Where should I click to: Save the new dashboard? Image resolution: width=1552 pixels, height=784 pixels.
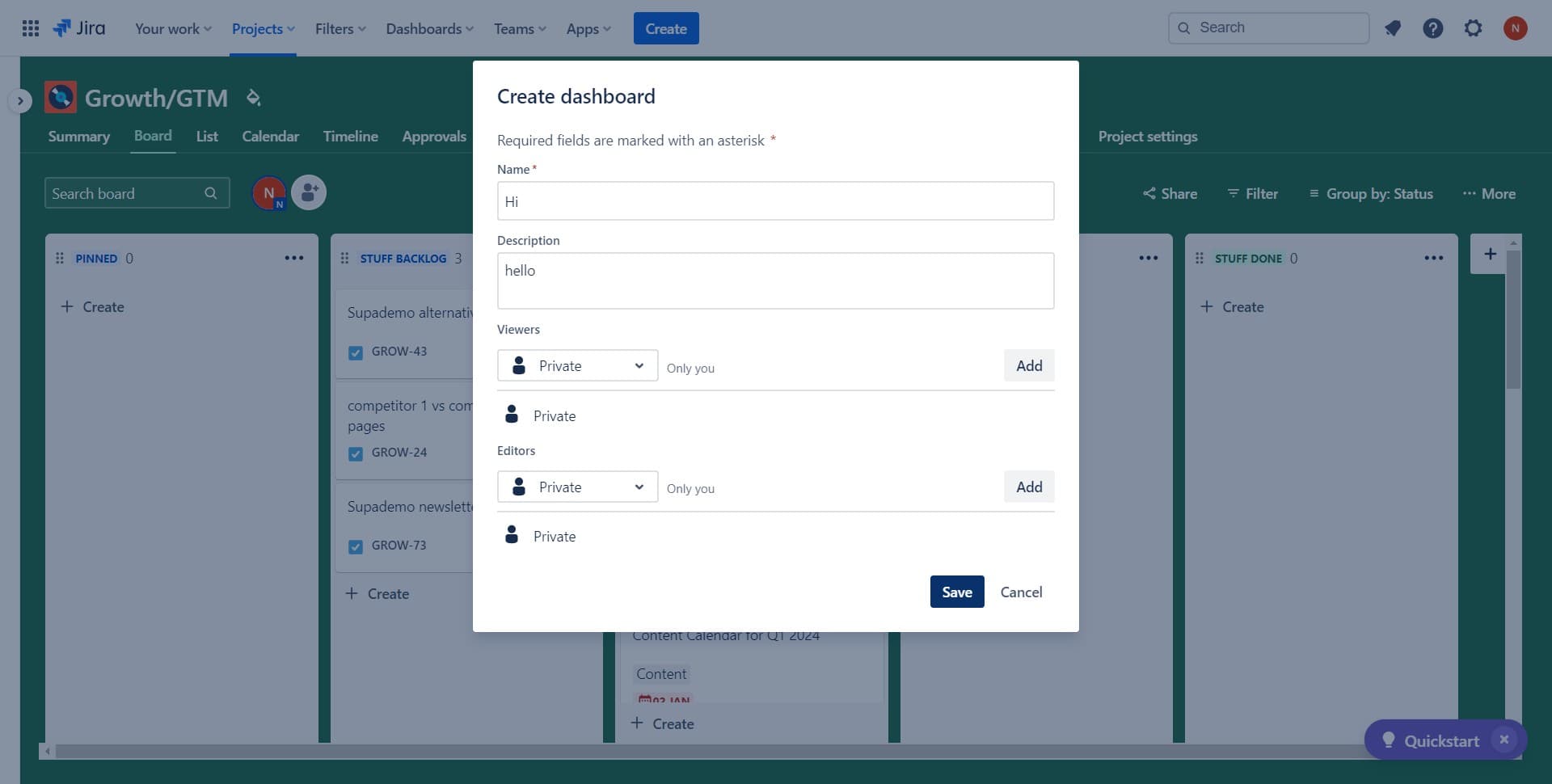[956, 592]
